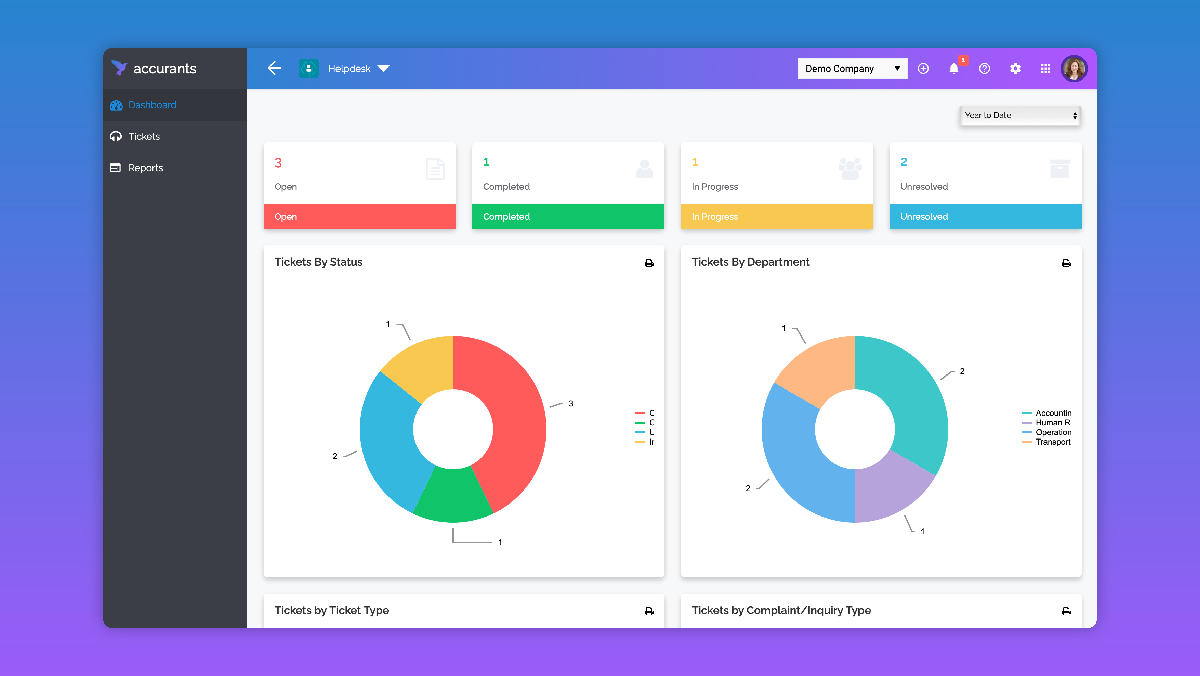
Task: Open help via the question mark icon
Action: pos(985,68)
